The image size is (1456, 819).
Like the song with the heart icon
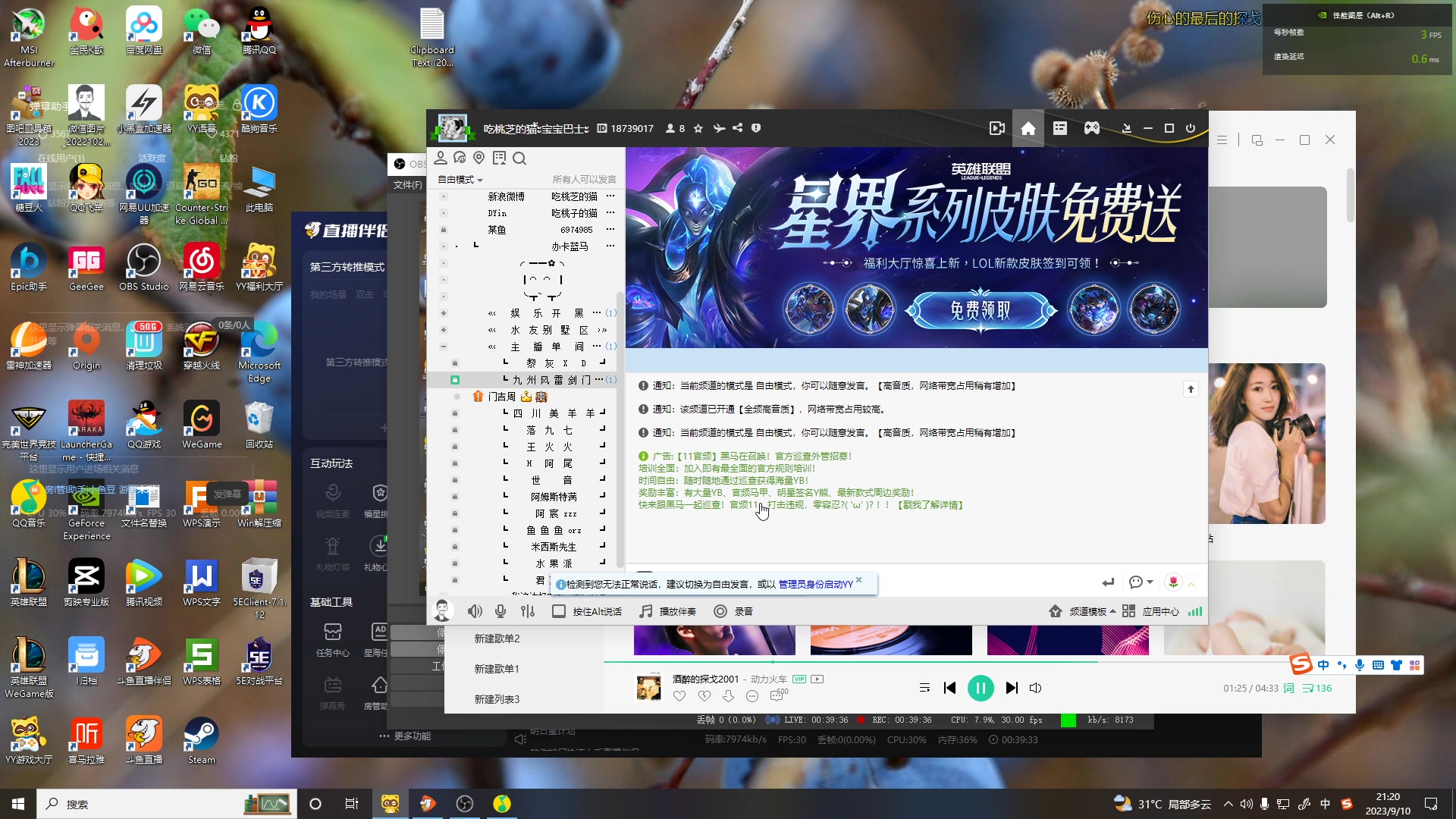(679, 696)
